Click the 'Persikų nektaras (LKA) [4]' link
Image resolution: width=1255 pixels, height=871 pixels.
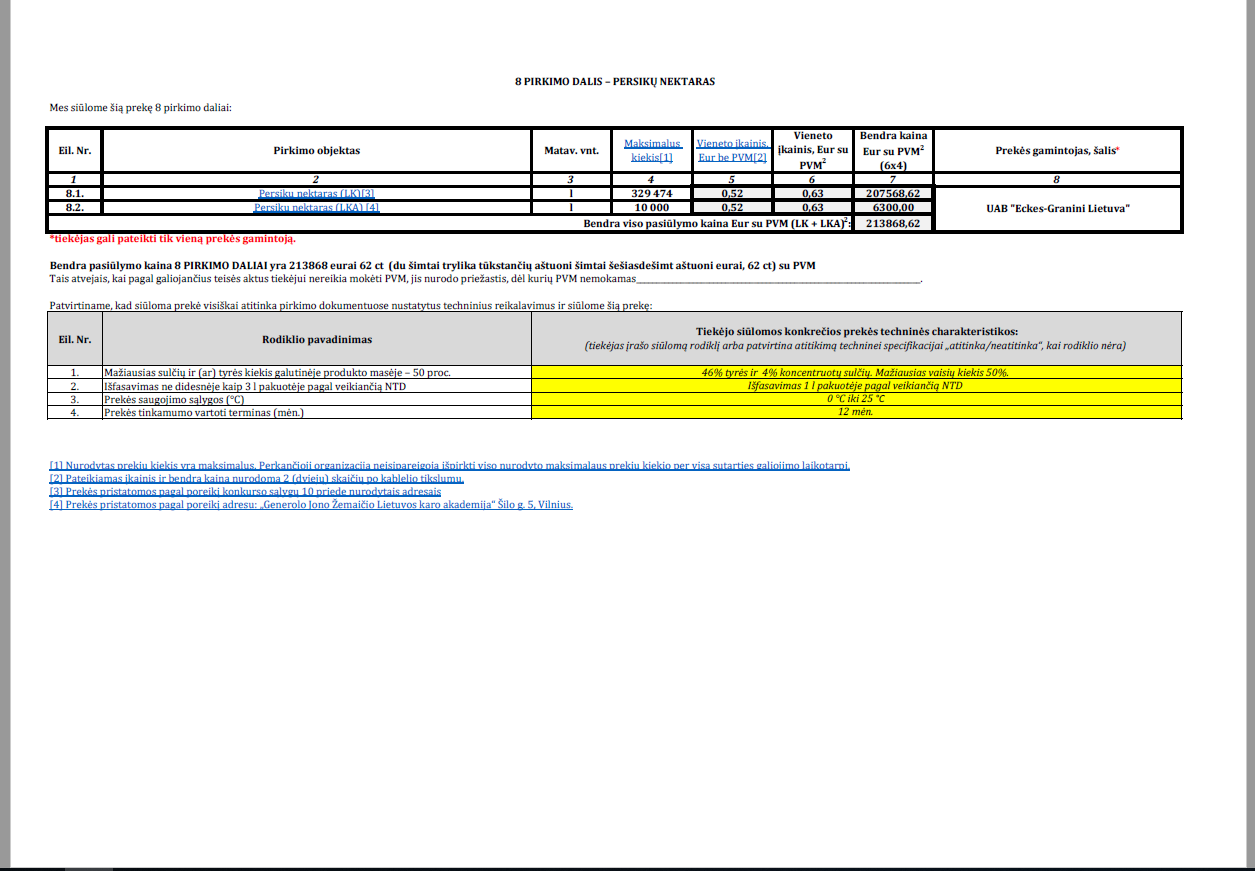point(316,208)
